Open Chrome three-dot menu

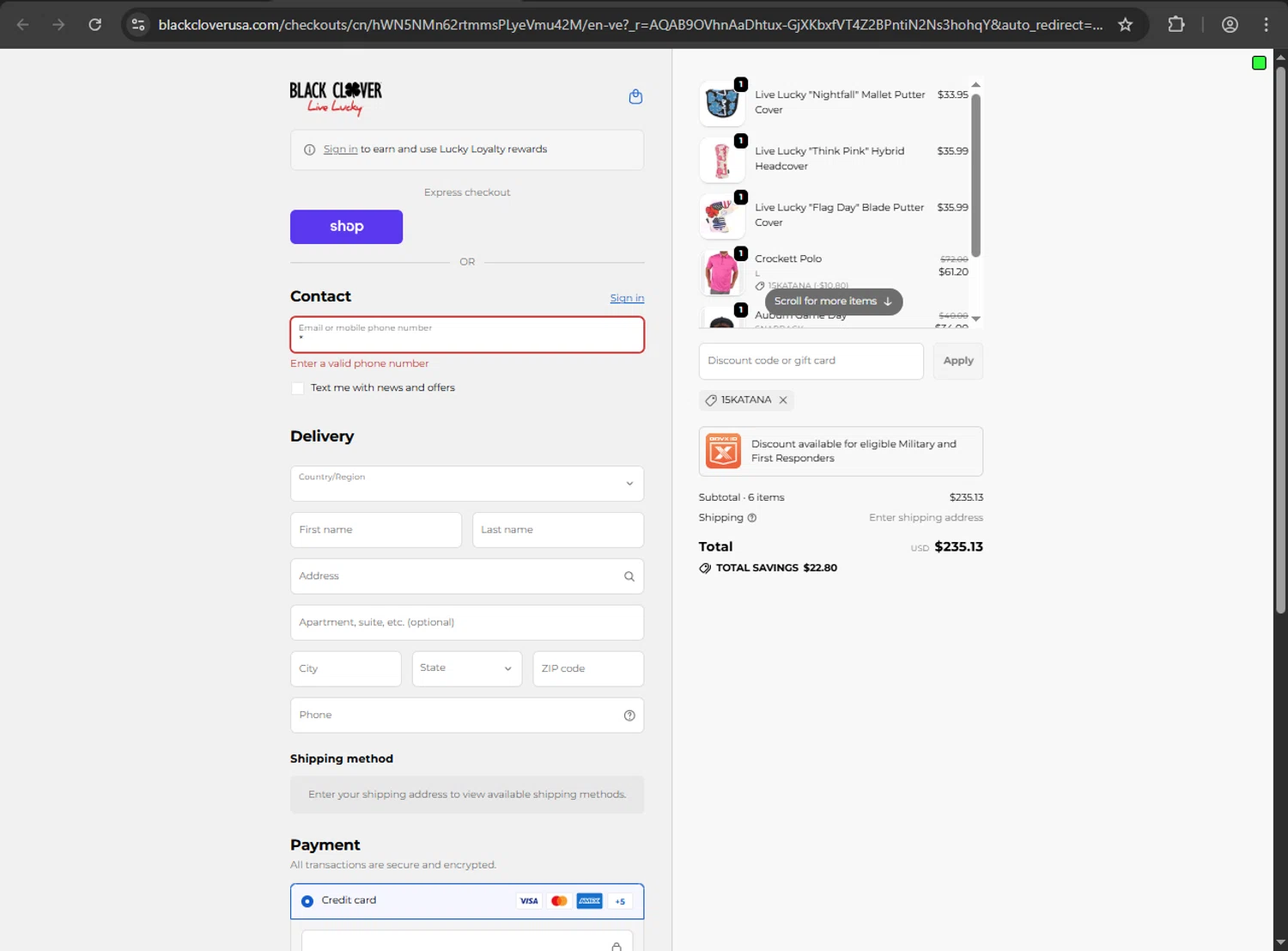point(1267,25)
